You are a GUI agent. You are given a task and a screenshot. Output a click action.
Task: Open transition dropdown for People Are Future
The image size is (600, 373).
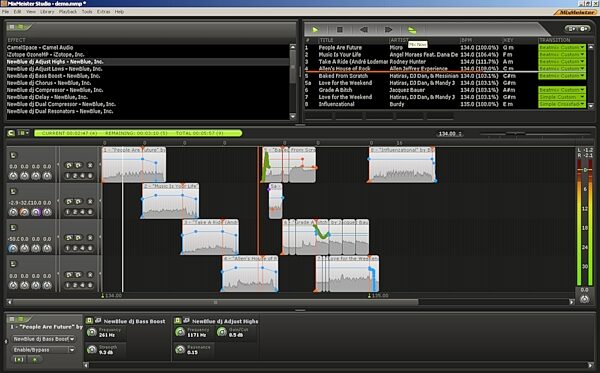562,47
